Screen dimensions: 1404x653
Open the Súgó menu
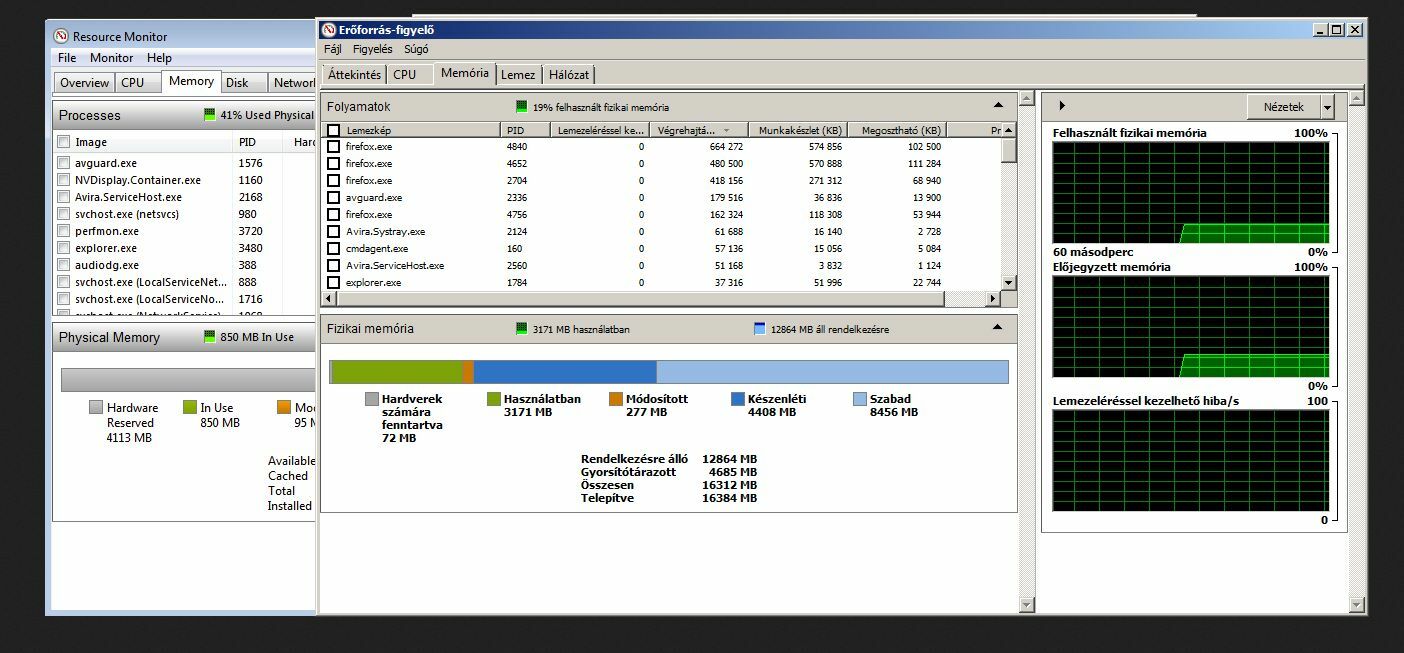(416, 49)
